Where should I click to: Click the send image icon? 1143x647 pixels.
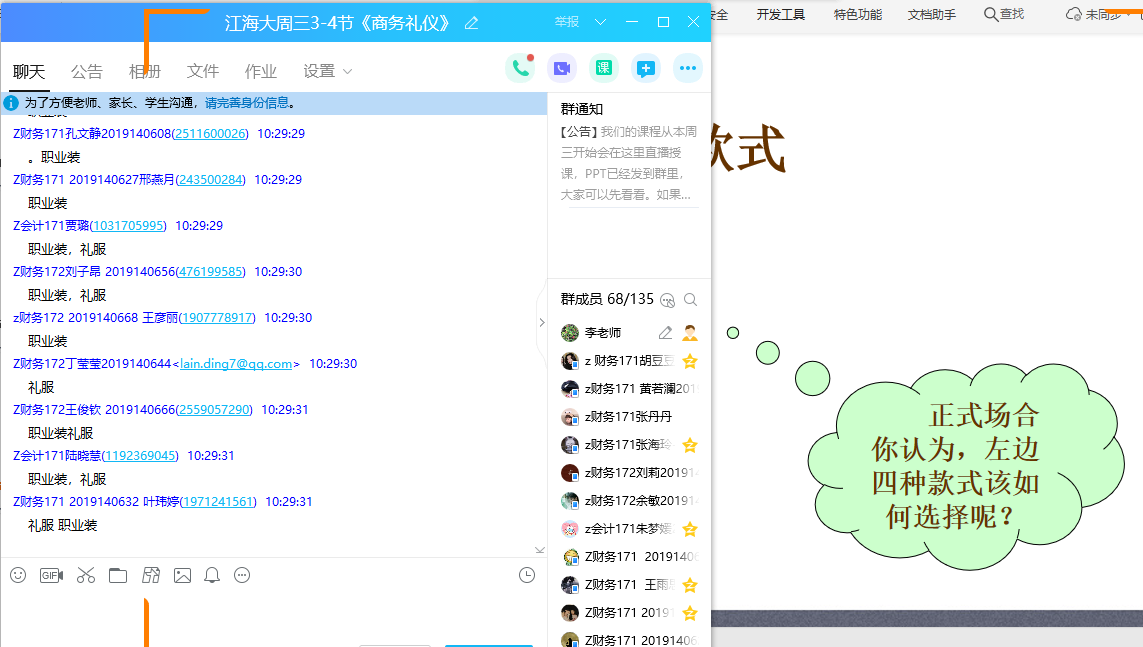[x=182, y=575]
